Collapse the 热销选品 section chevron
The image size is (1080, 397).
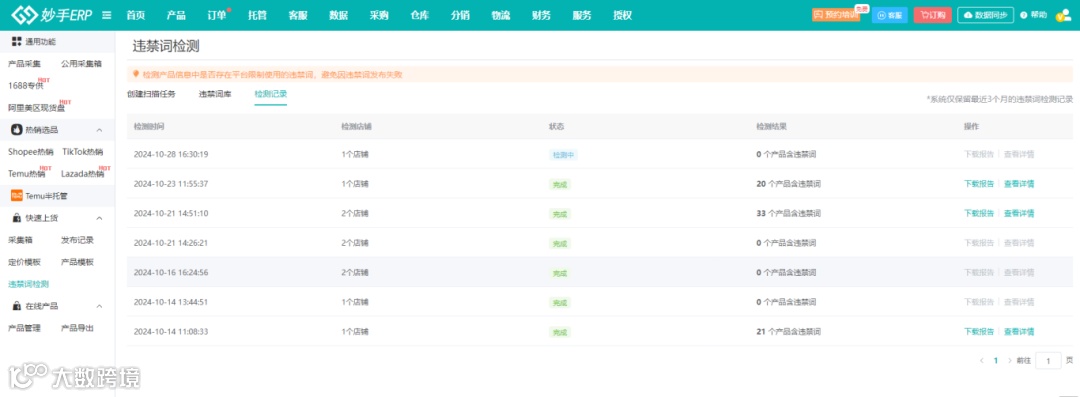click(x=99, y=130)
